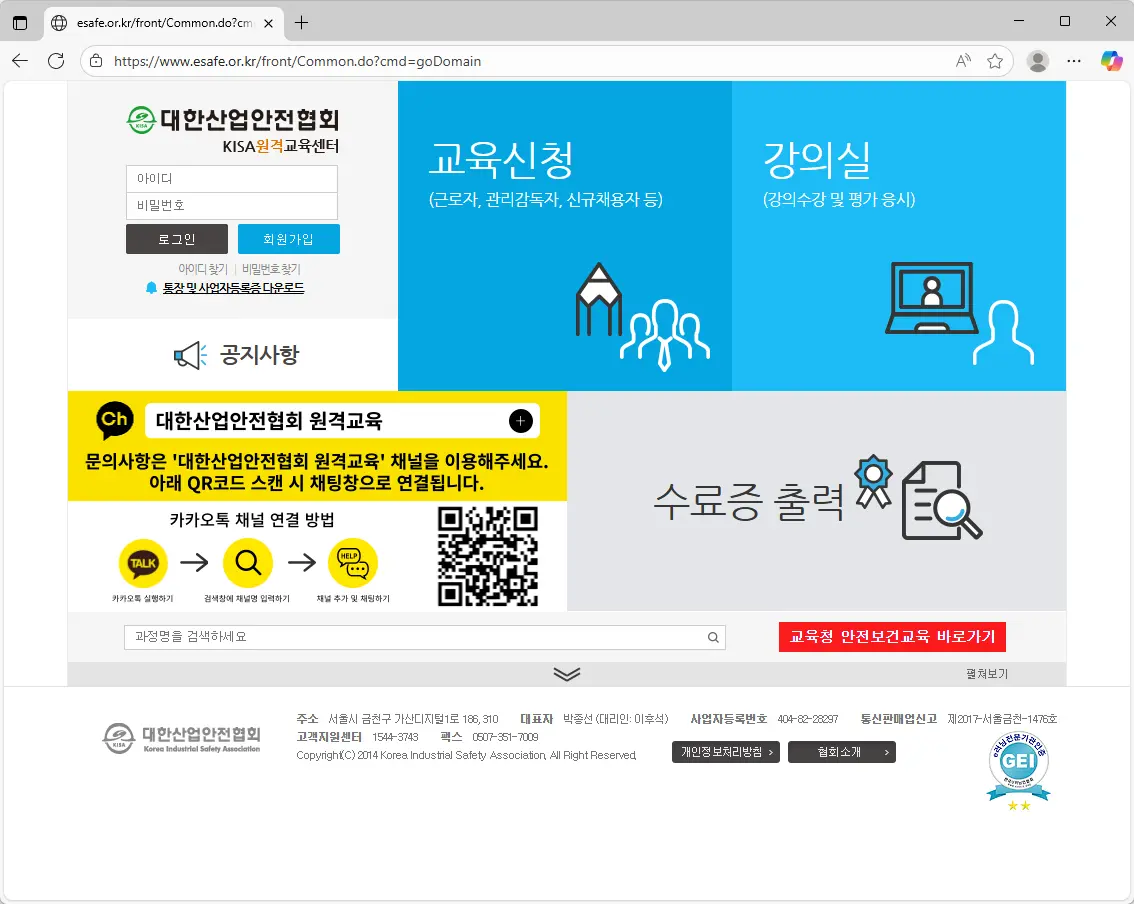Click 교육청 안전보건교육 바로가기 red button
1134x904 pixels.
pos(892,637)
